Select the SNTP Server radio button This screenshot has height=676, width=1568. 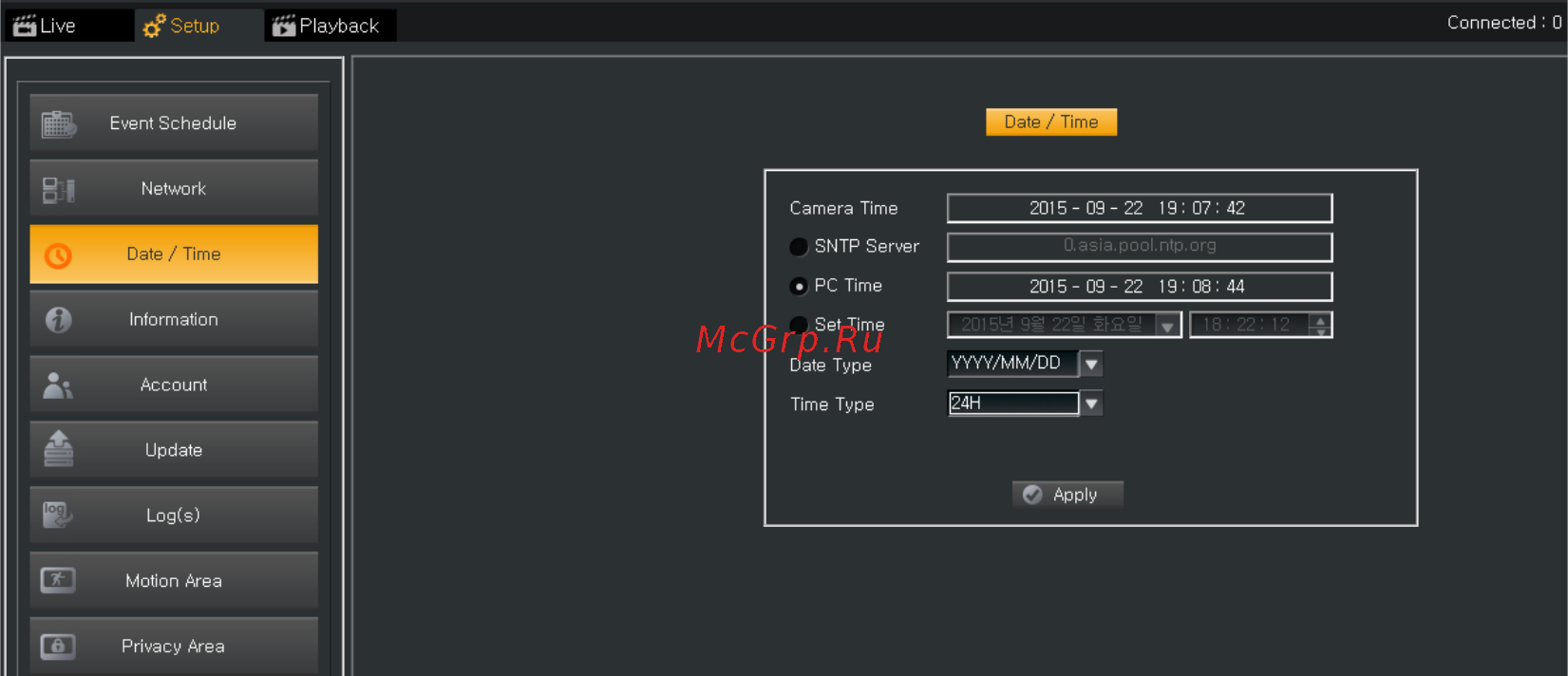(799, 247)
